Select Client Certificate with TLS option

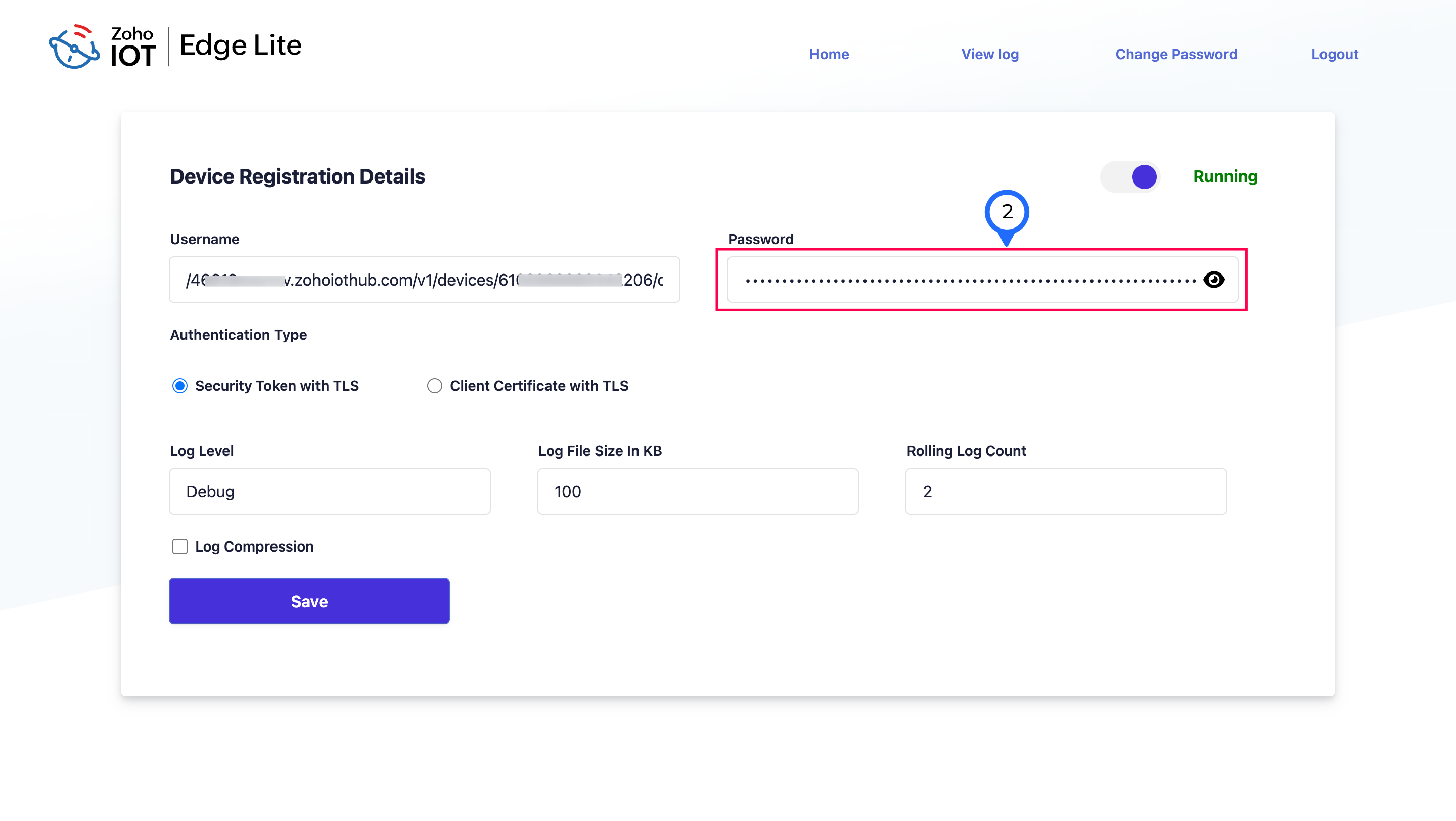click(434, 386)
